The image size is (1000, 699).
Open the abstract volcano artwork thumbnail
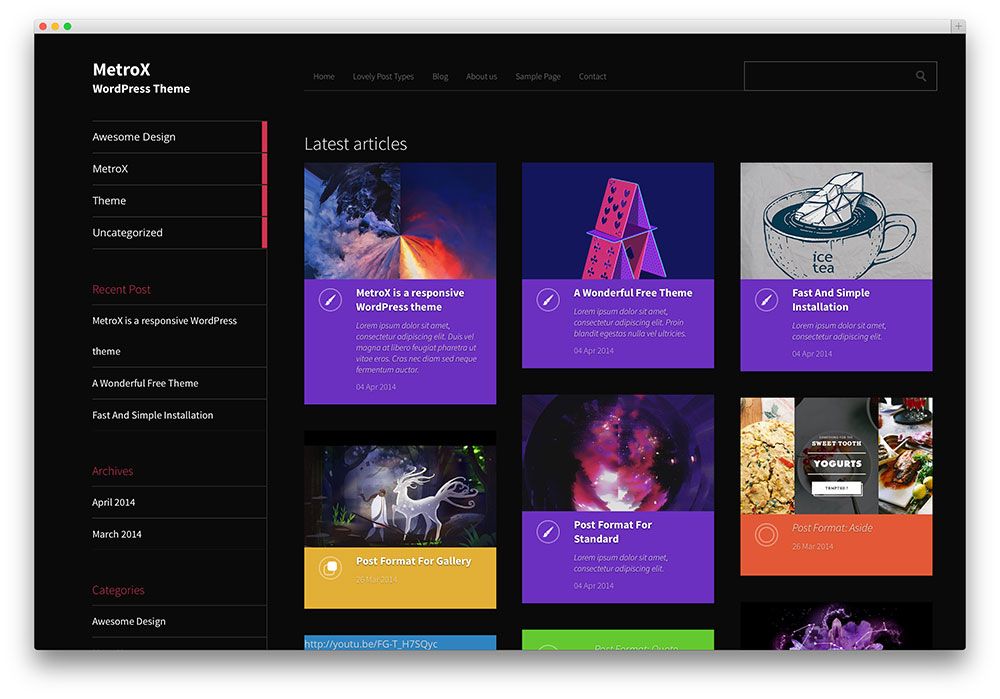pyautogui.click(x=400, y=221)
